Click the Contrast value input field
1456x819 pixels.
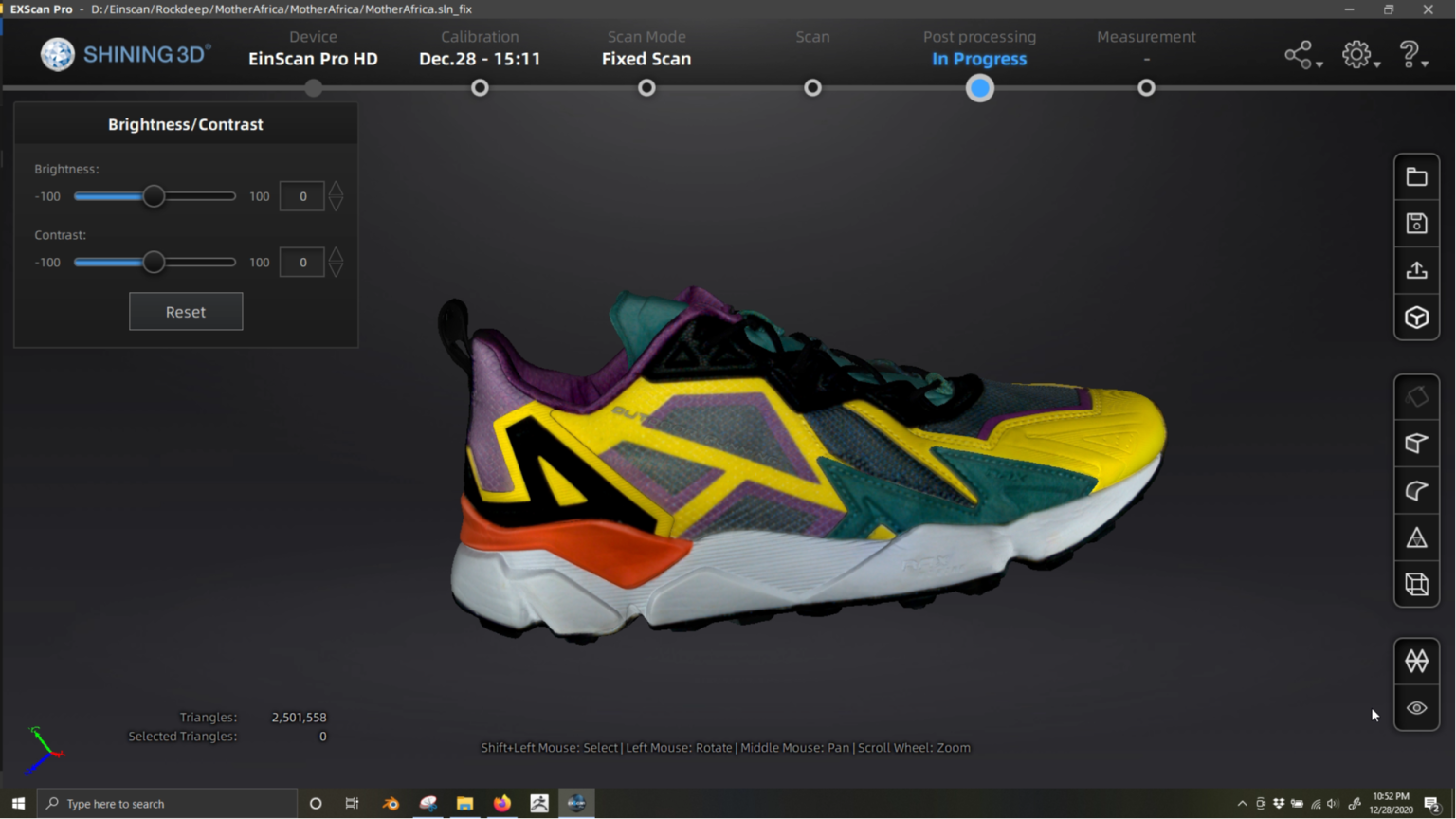(x=302, y=263)
